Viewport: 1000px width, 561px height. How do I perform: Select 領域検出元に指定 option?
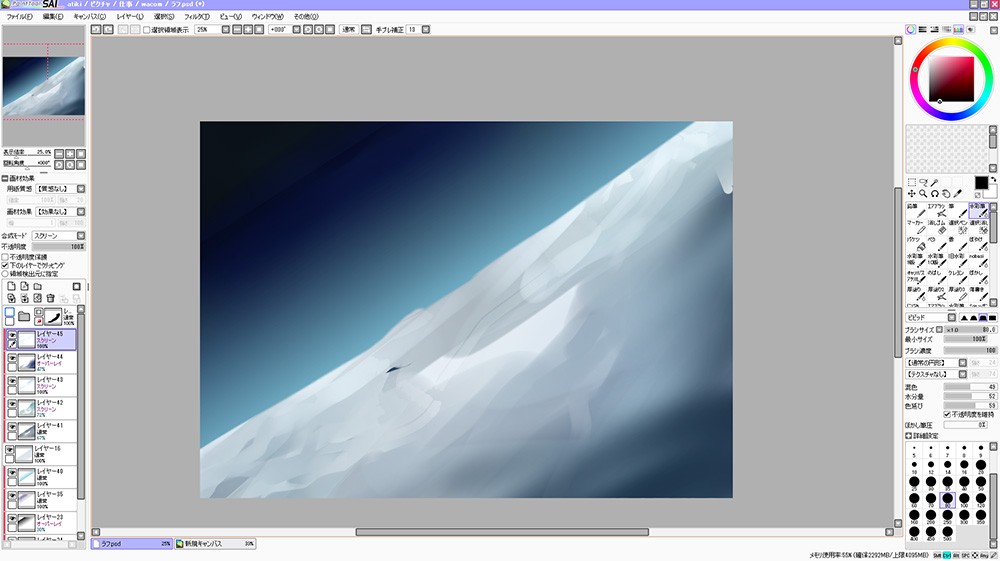pyautogui.click(x=5, y=273)
